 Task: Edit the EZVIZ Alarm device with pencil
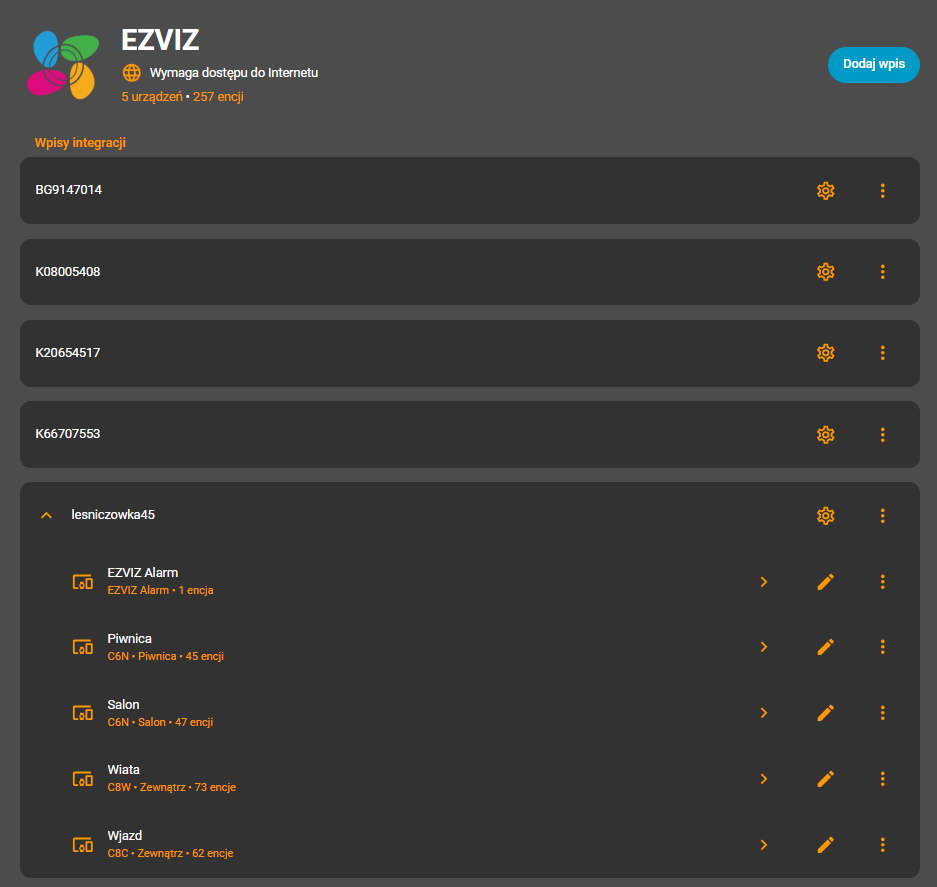pyautogui.click(x=825, y=581)
